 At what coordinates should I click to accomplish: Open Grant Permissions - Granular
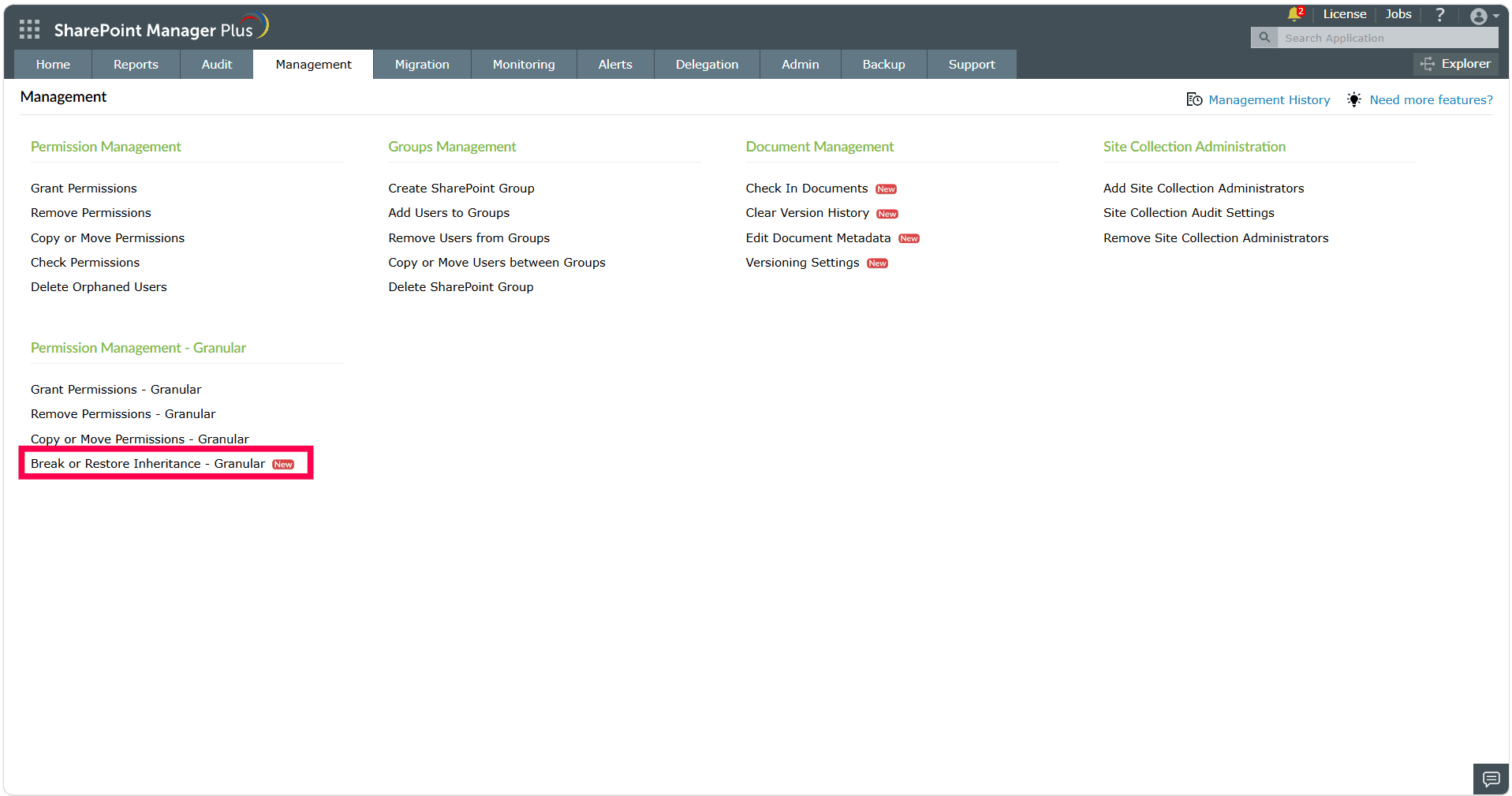tap(116, 390)
